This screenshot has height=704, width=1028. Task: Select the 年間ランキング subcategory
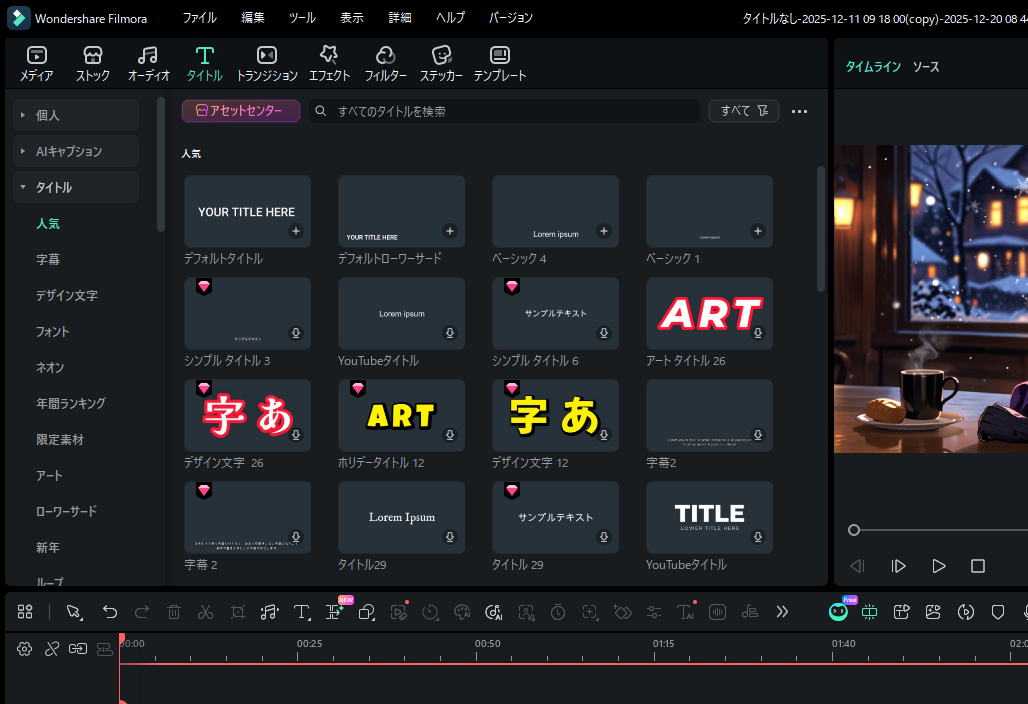[x=71, y=404]
